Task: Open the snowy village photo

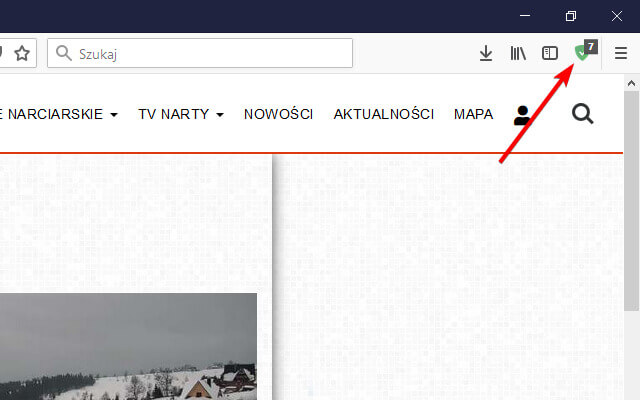Action: pos(128,346)
